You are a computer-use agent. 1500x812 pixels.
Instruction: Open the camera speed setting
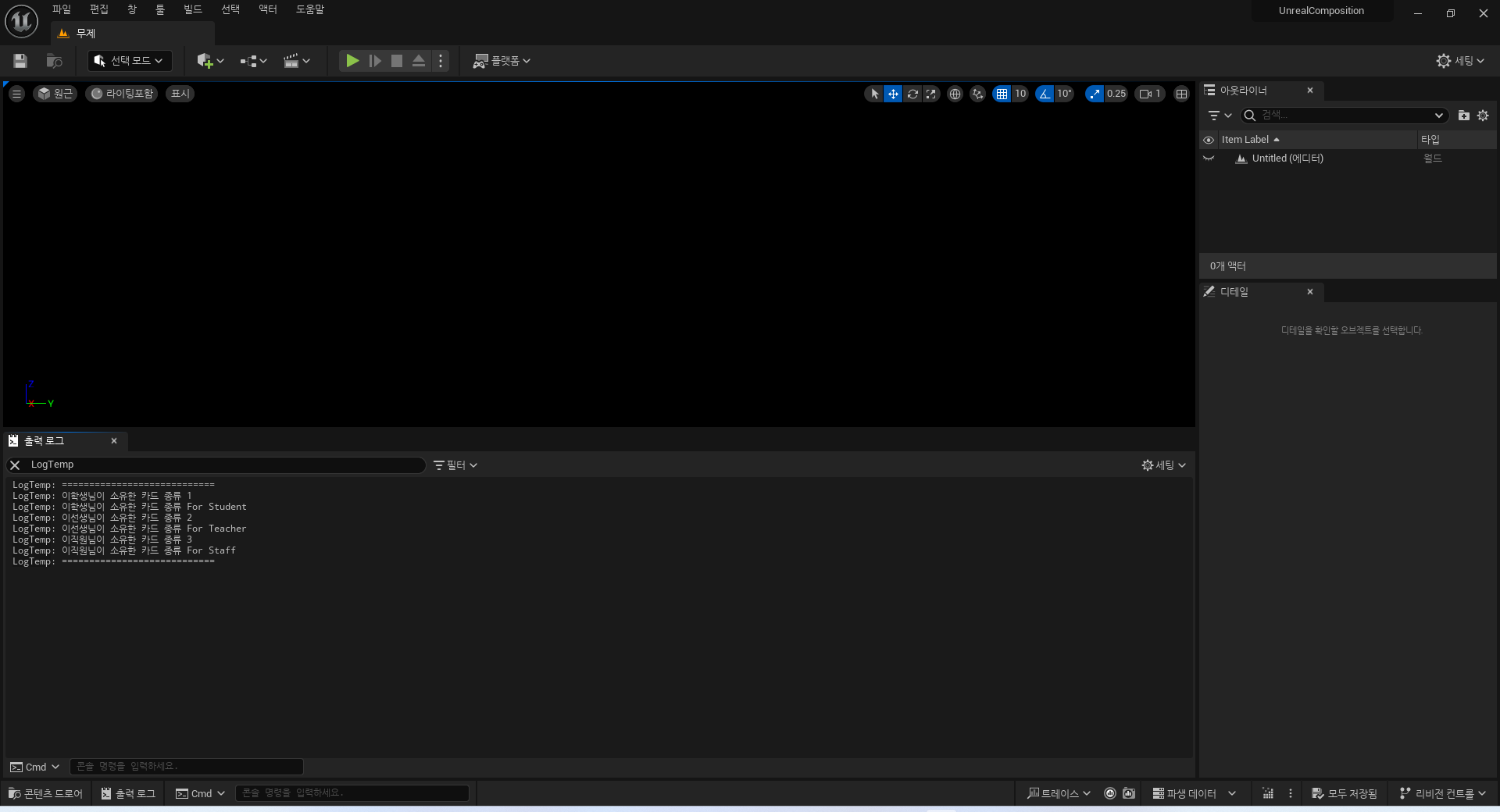pyautogui.click(x=1150, y=94)
